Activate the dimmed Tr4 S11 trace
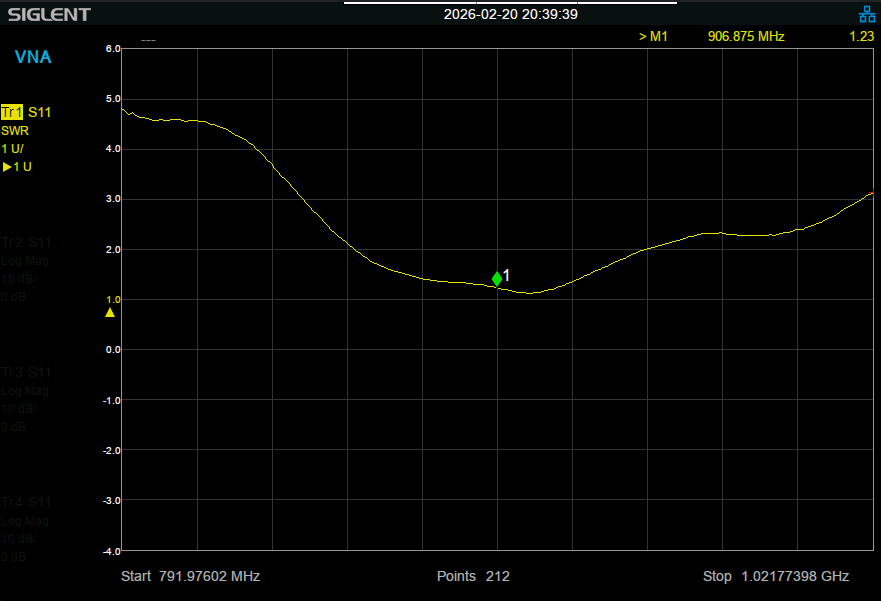Image resolution: width=881 pixels, height=601 pixels. [26, 502]
